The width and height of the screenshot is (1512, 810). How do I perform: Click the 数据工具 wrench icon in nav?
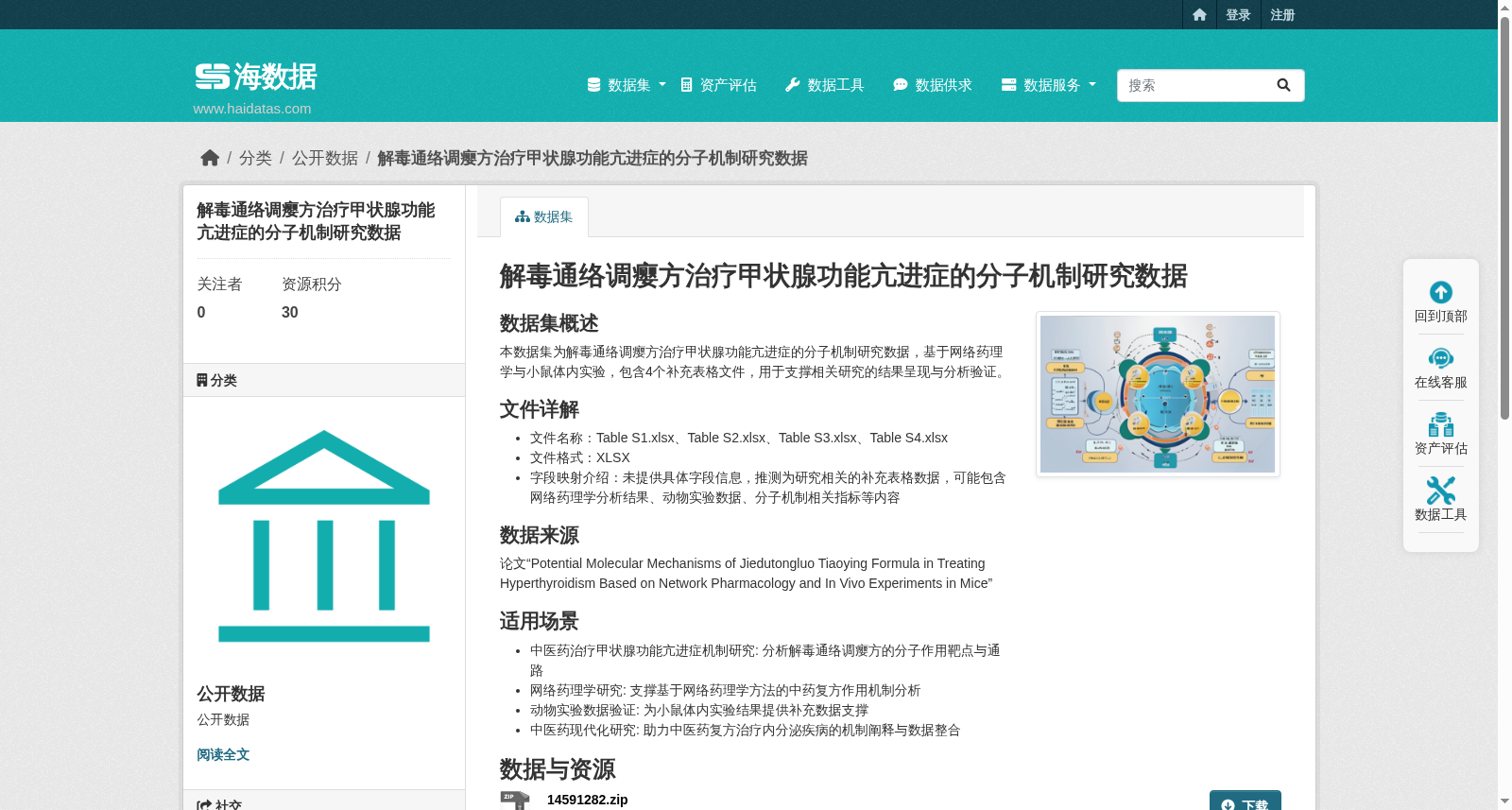(x=793, y=85)
